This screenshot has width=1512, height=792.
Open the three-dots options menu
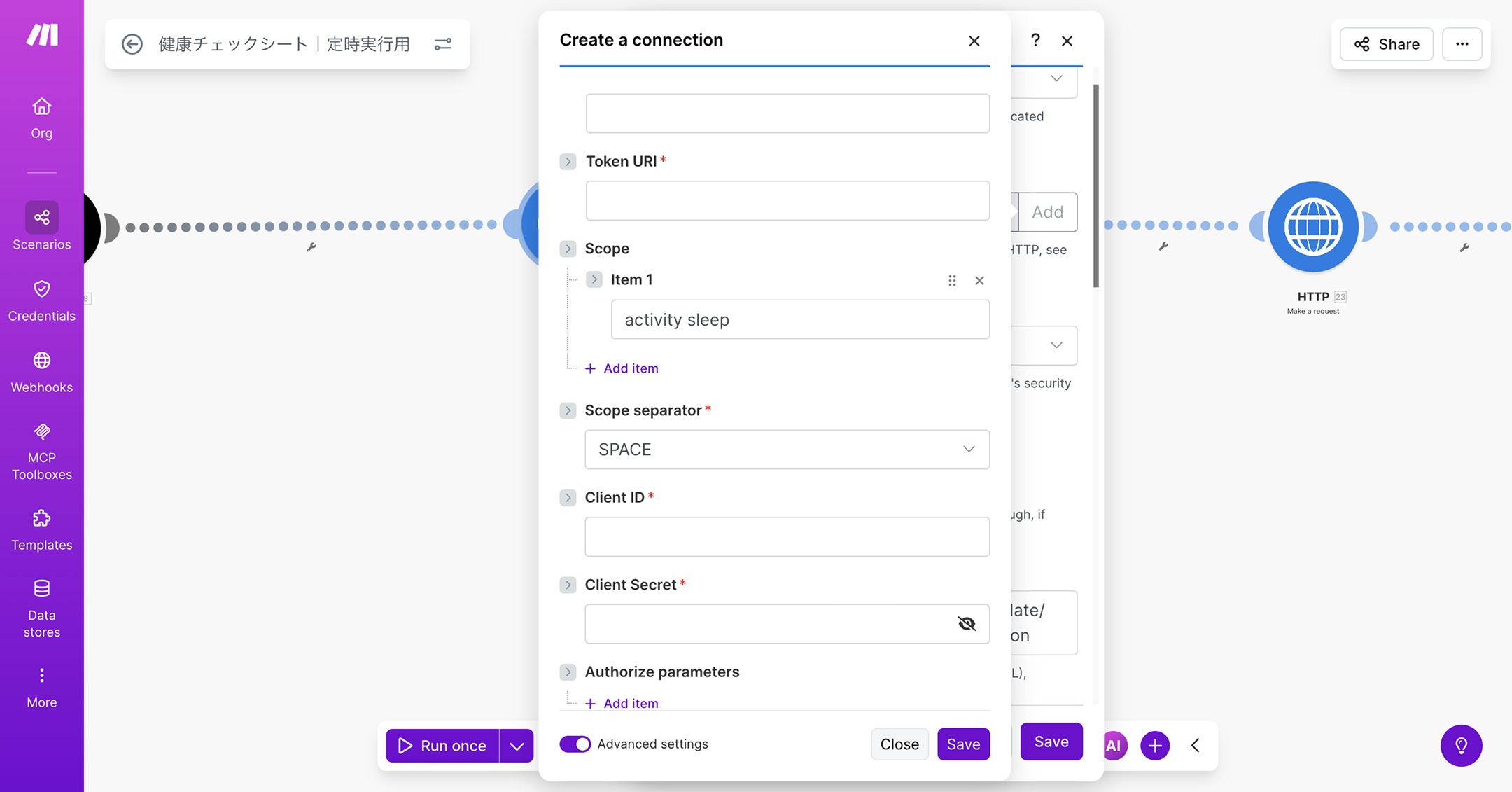[1462, 44]
